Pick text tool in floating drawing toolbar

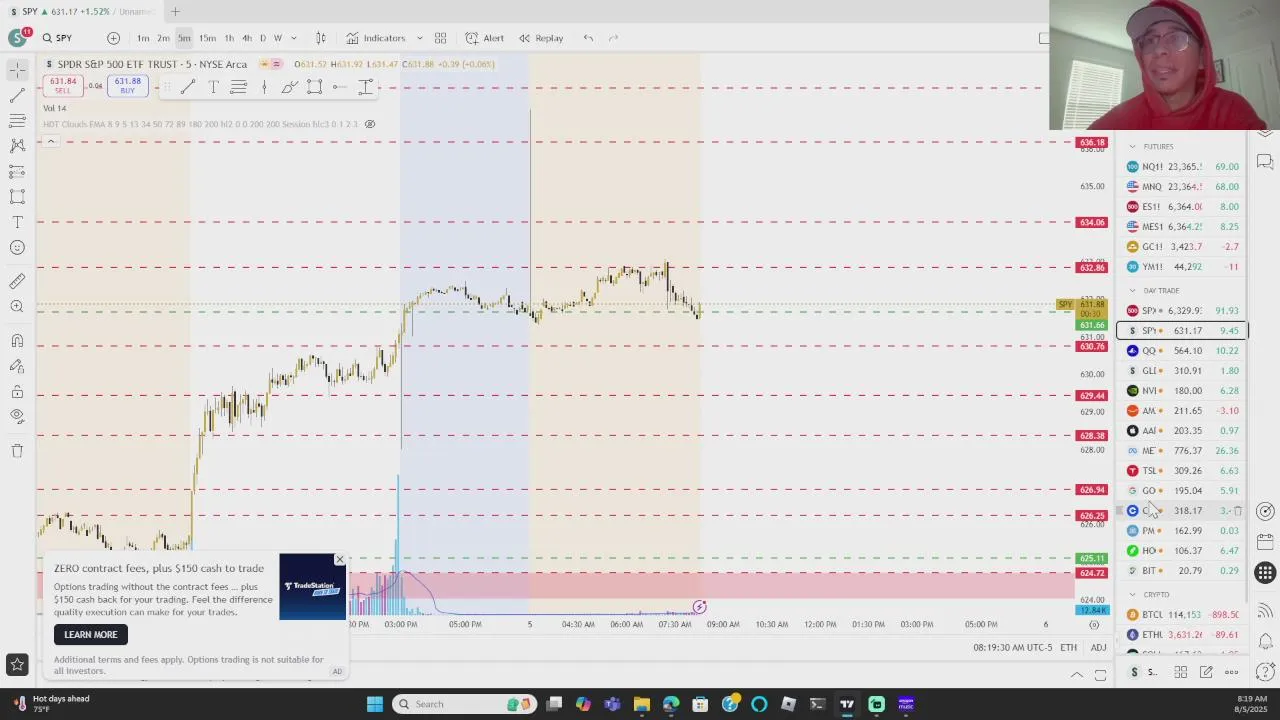point(213,88)
